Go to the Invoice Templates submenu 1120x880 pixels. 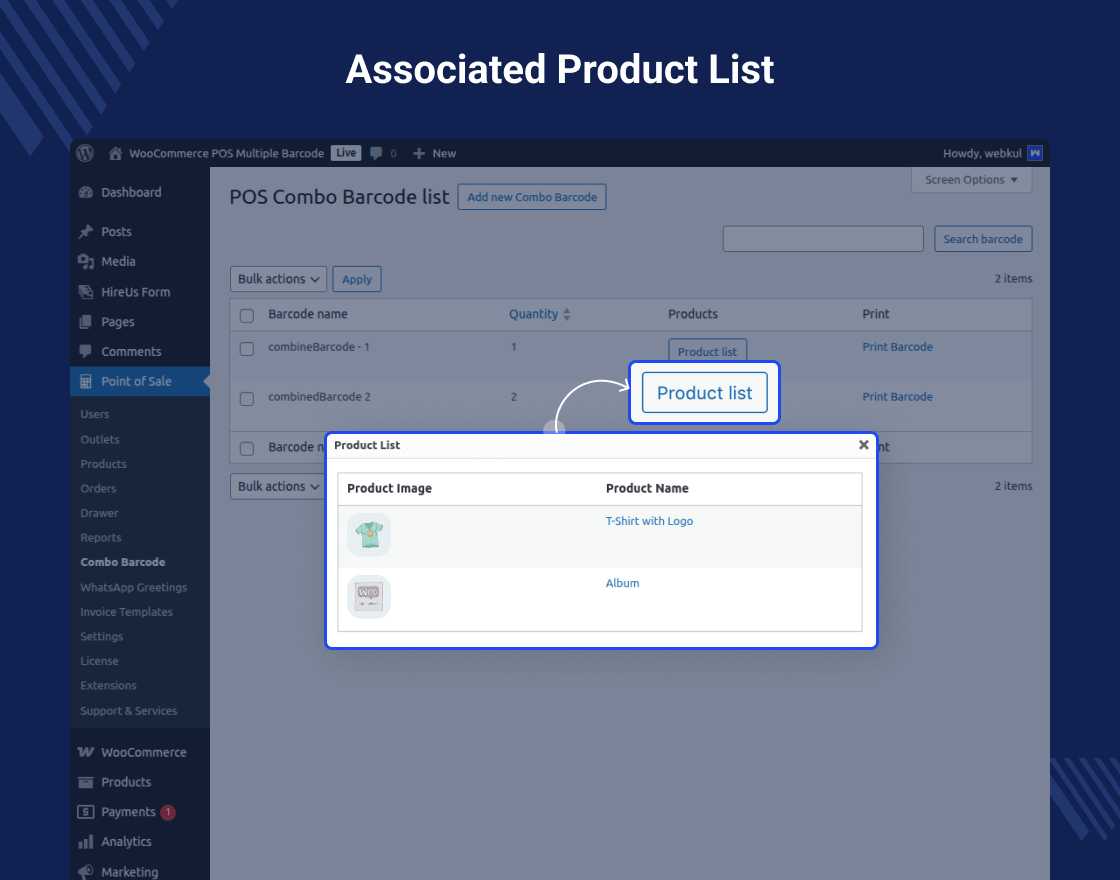click(x=126, y=612)
